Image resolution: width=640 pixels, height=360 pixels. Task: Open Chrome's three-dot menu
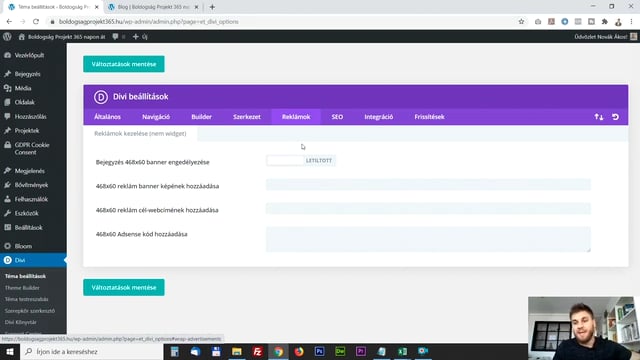(631, 22)
